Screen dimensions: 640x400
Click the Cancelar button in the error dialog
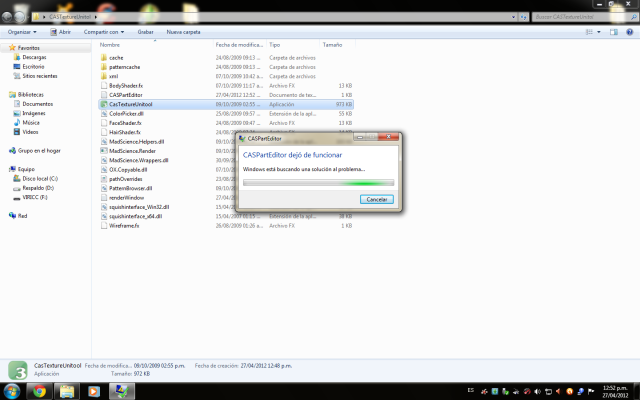375,199
